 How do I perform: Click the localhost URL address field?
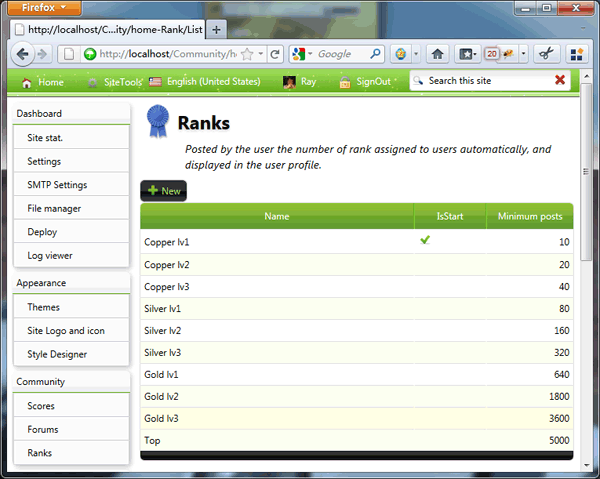tap(168, 54)
